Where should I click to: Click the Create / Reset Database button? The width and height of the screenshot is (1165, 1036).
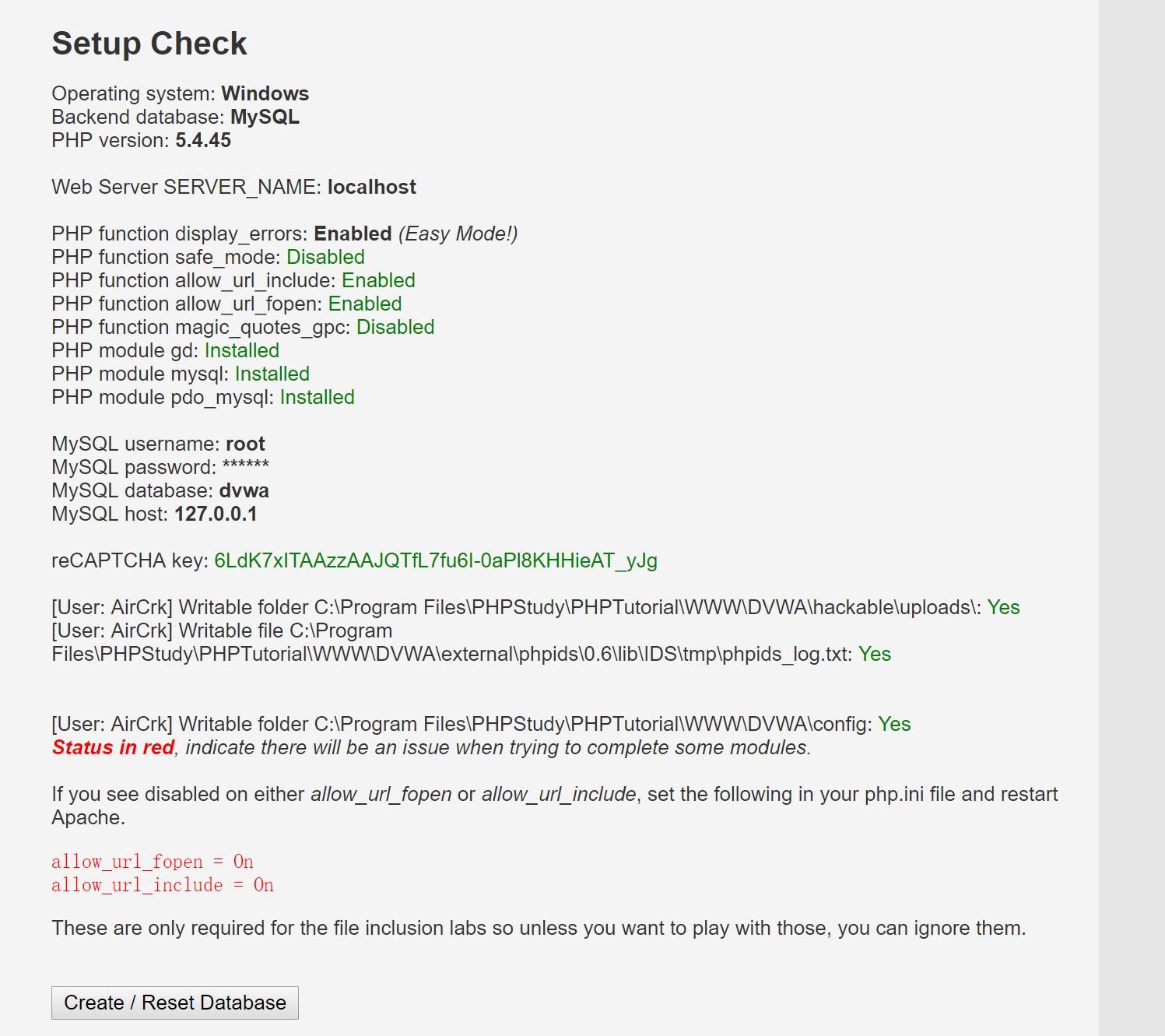tap(175, 1003)
